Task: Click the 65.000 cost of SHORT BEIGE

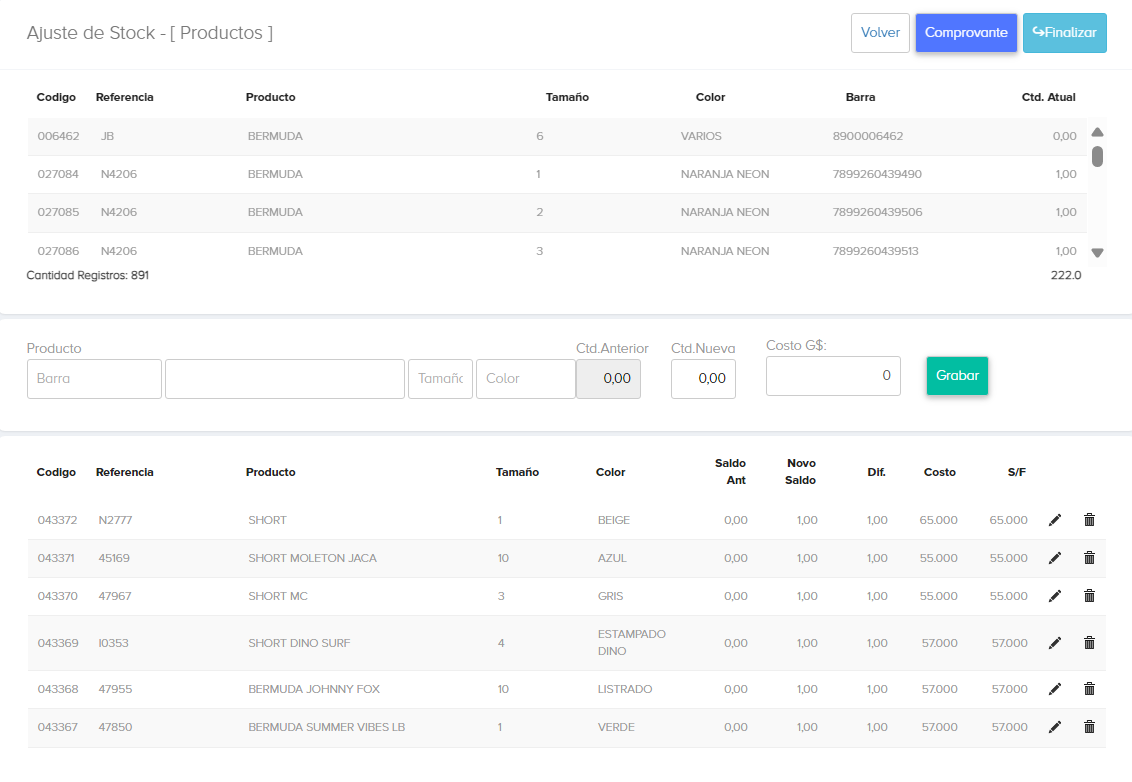Action: click(939, 520)
